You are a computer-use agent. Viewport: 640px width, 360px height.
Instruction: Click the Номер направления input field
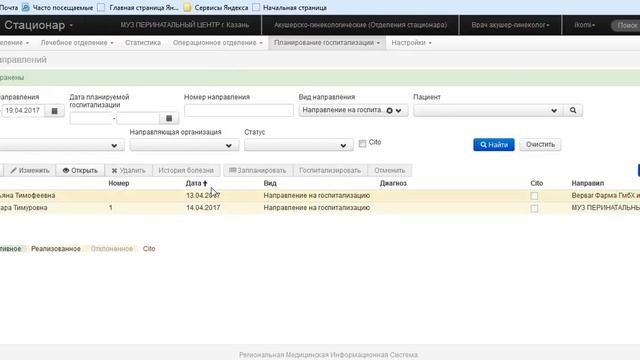238,110
